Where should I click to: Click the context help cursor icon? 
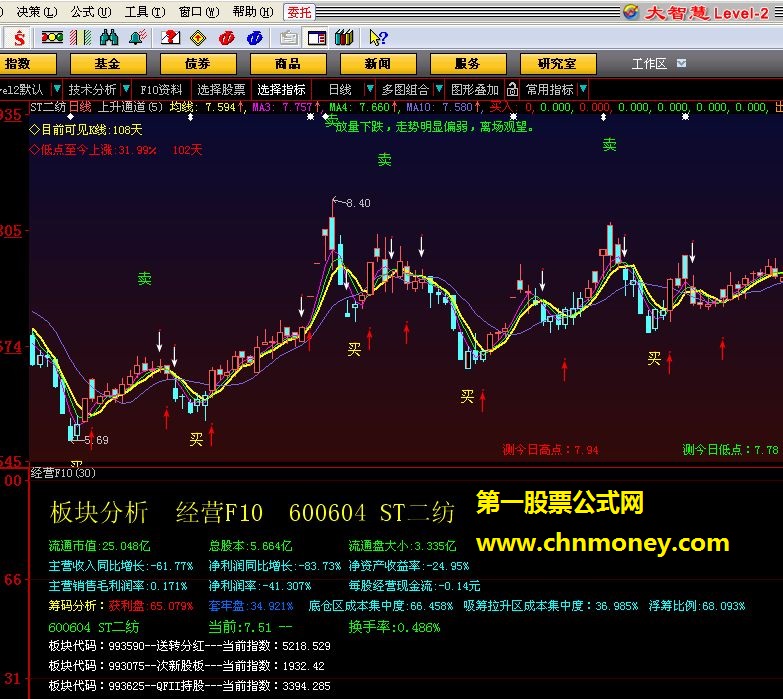coord(378,37)
